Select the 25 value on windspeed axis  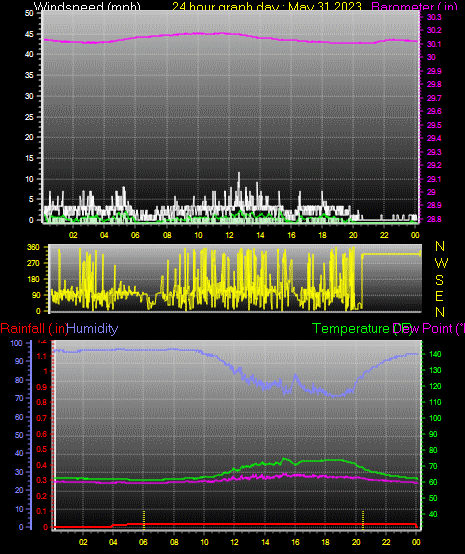click(29, 117)
